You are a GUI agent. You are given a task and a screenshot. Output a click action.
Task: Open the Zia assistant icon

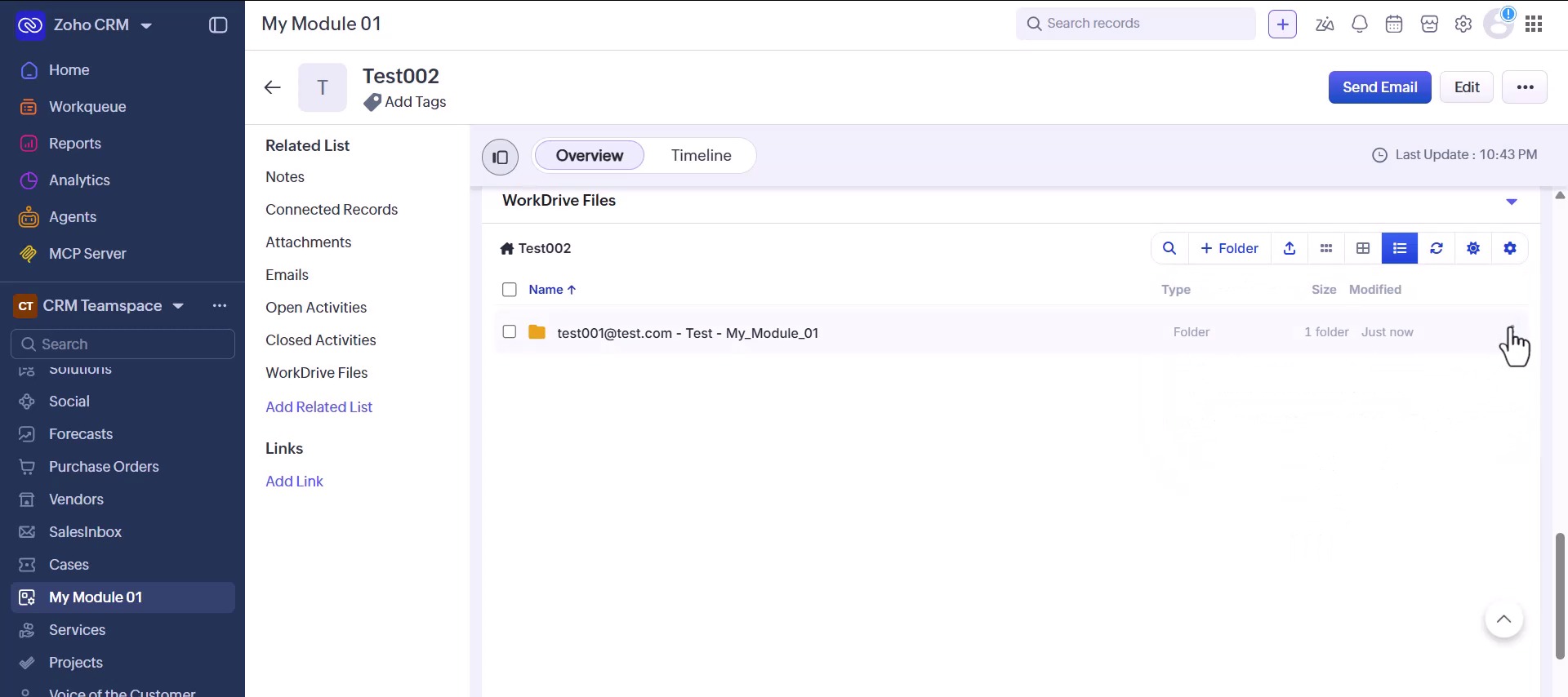pyautogui.click(x=1325, y=24)
